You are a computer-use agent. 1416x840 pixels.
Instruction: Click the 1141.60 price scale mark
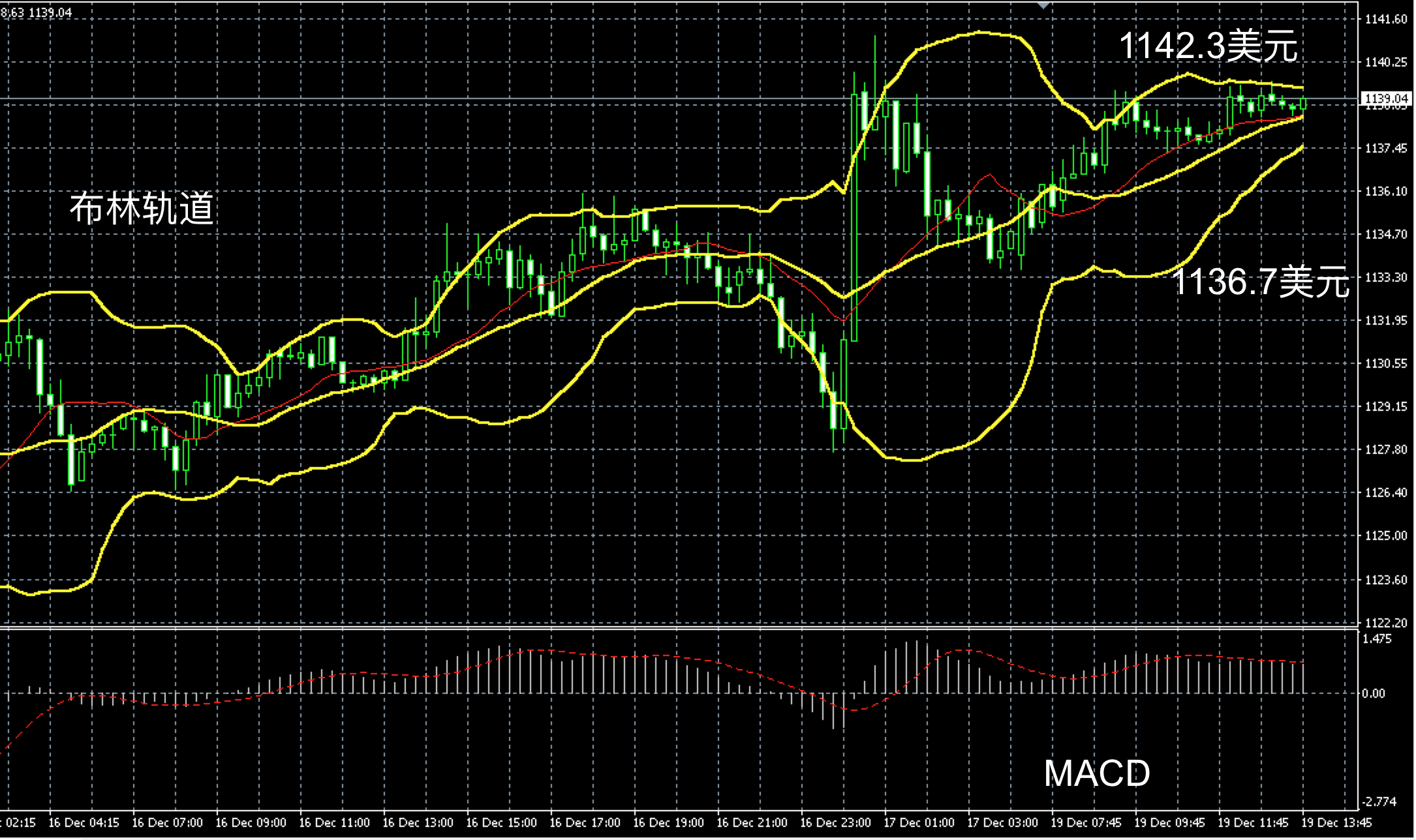tap(1386, 20)
